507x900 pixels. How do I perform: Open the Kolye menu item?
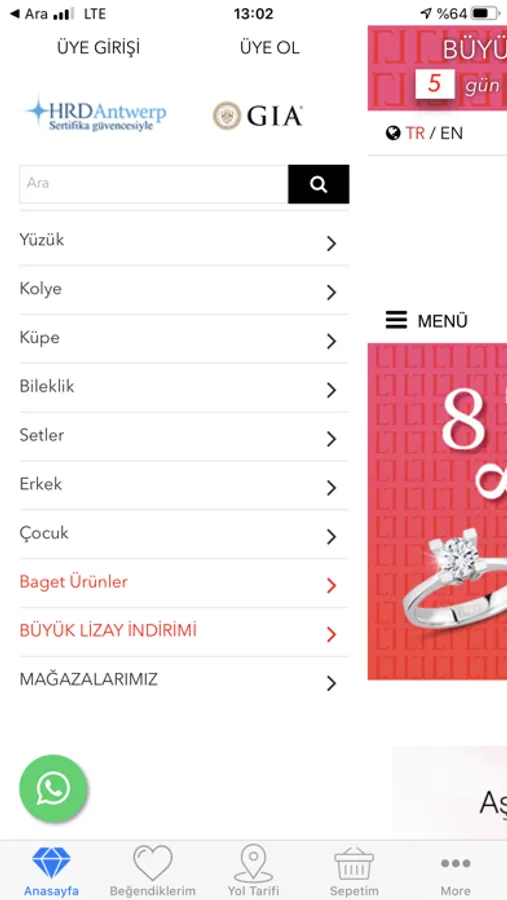[x=184, y=290]
